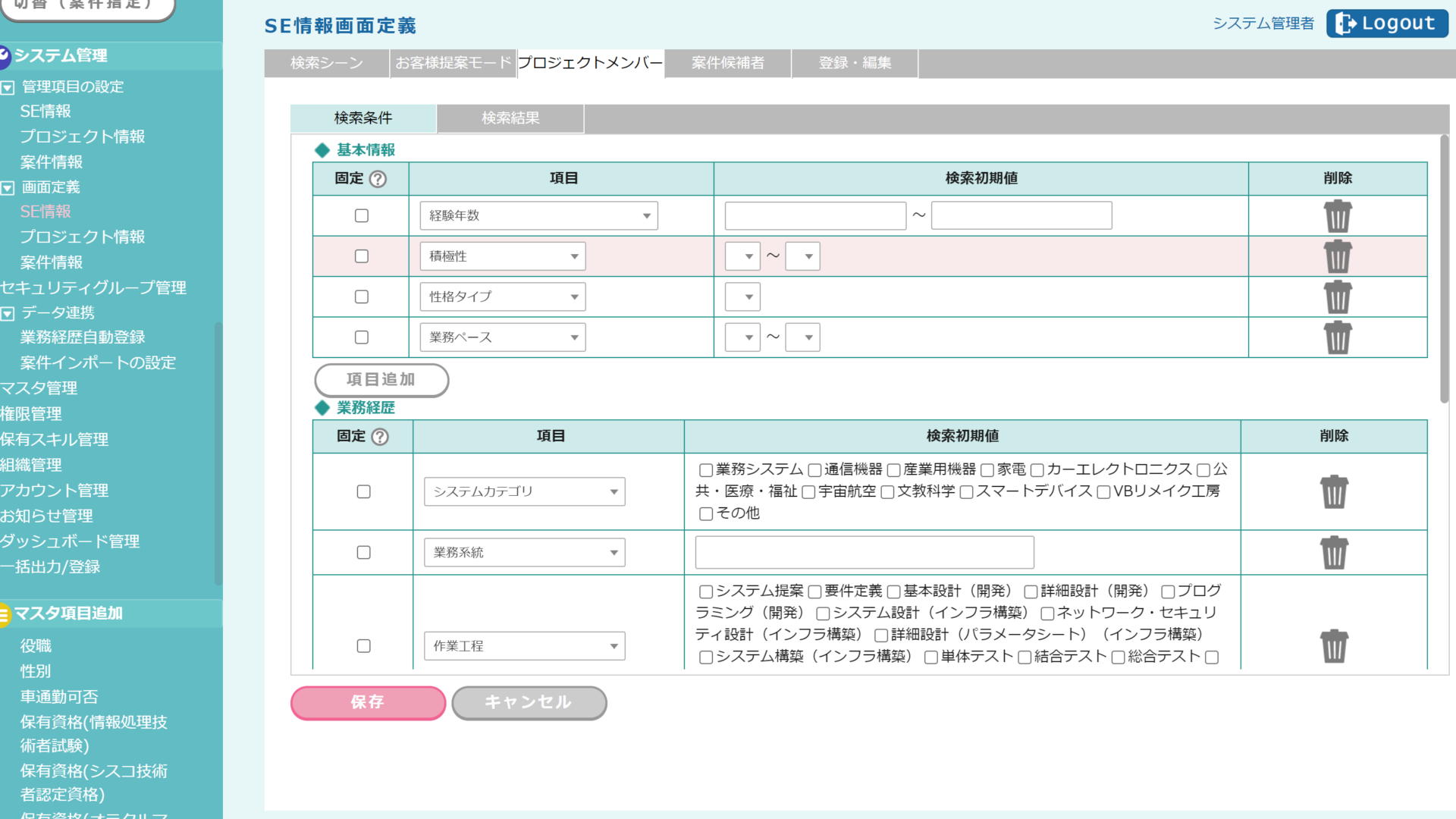The height and width of the screenshot is (819, 1456).
Task: Enable the 要件定義 checkbox
Action: click(x=815, y=591)
